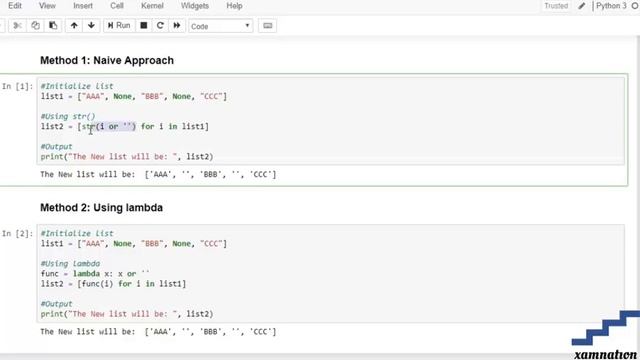Screen dimensions: 640x360
Task: Click the list1 definition in cell In [2]
Action: click(x=133, y=244)
